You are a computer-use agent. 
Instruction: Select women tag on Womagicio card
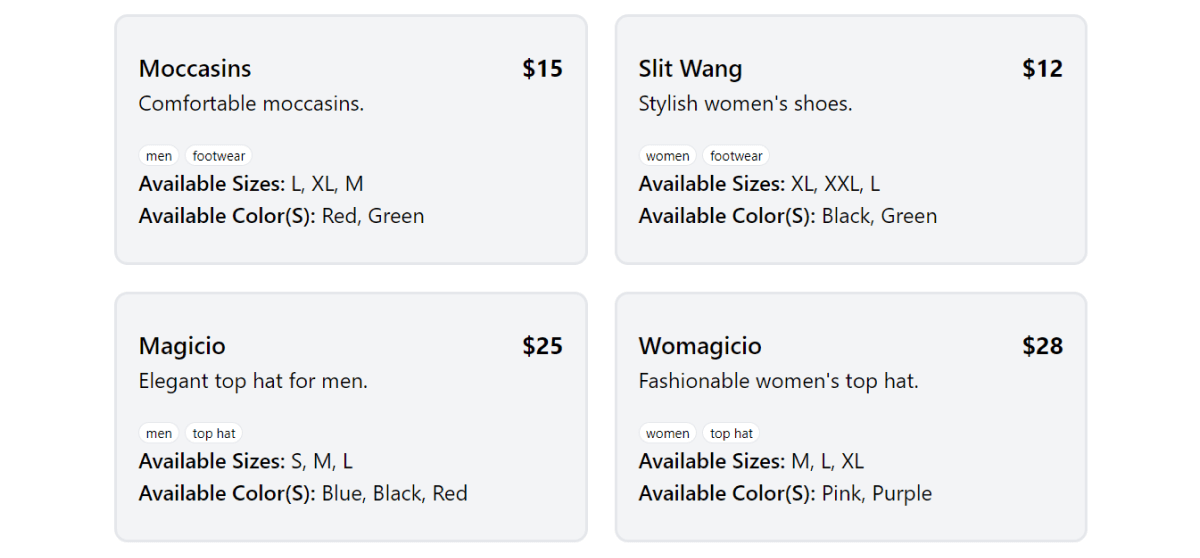pyautogui.click(x=667, y=434)
